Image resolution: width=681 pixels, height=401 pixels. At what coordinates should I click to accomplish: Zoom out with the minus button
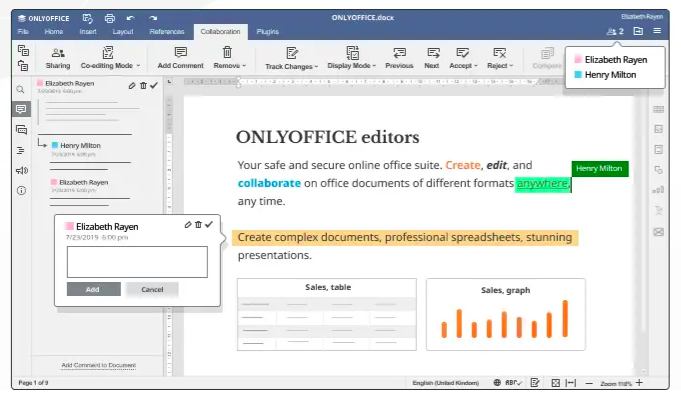point(589,383)
